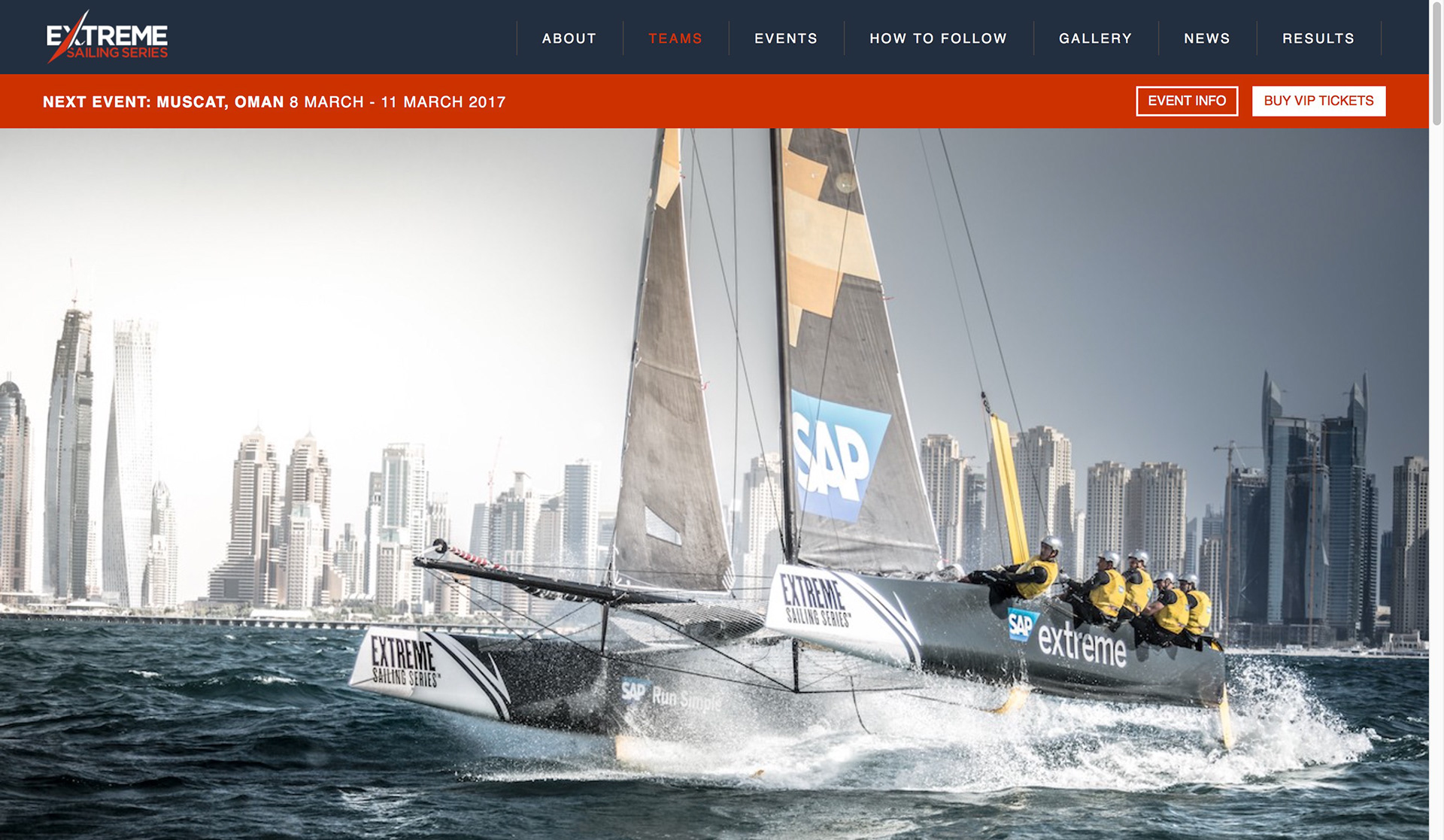Open the Events navigation link
The width and height of the screenshot is (1444, 840).
pyautogui.click(x=786, y=38)
